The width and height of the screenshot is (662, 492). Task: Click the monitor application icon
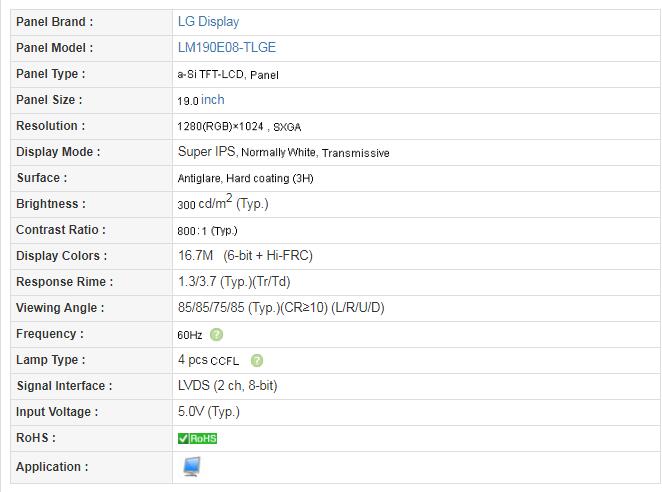click(192, 466)
